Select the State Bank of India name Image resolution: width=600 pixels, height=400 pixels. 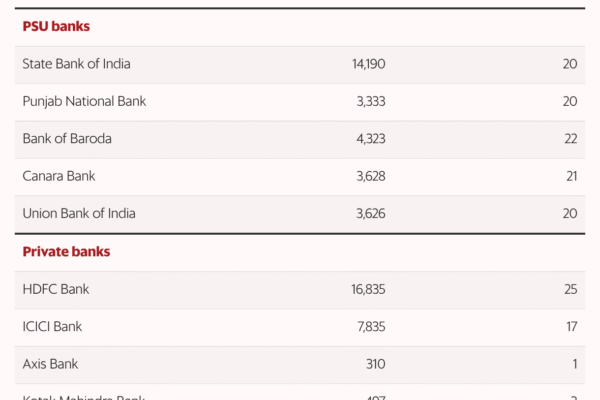coord(77,64)
